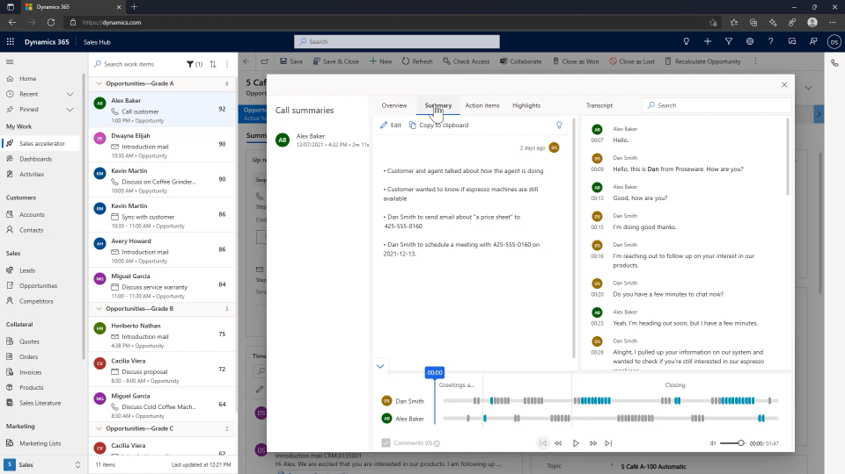
Task: Toggle the hamburger navigation menu
Action: coord(10,62)
